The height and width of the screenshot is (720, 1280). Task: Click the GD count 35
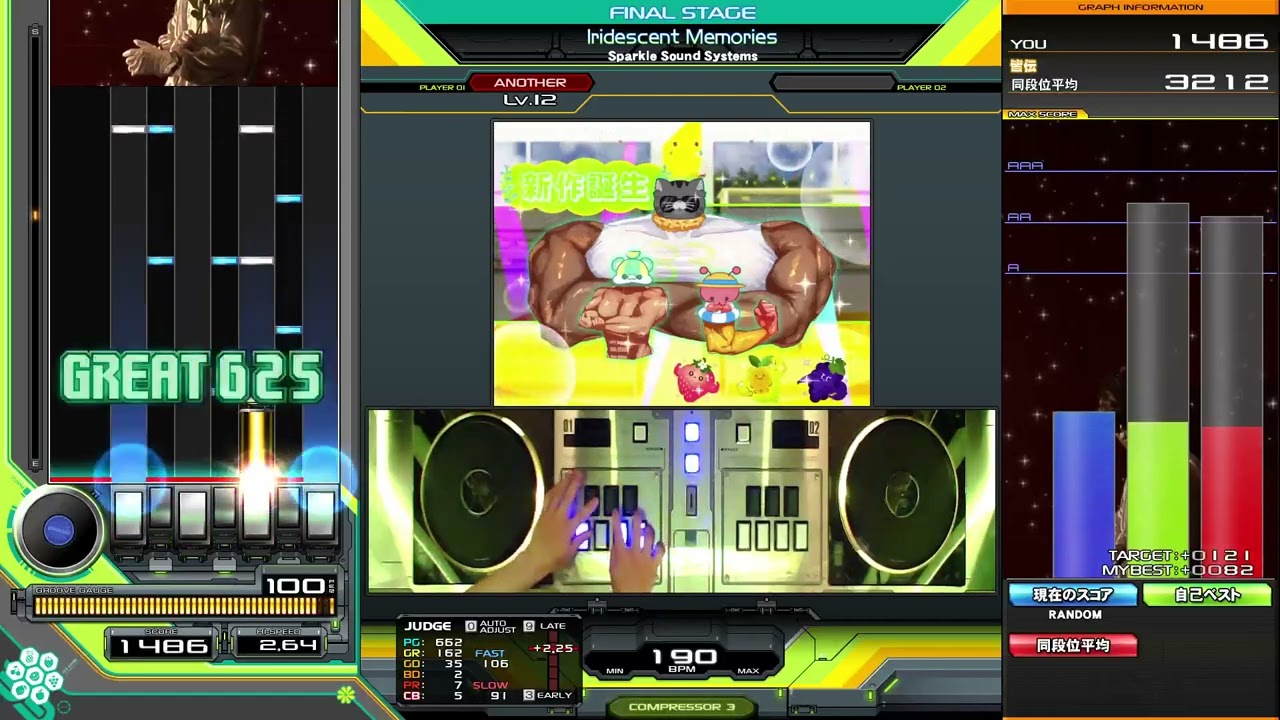coord(453,664)
